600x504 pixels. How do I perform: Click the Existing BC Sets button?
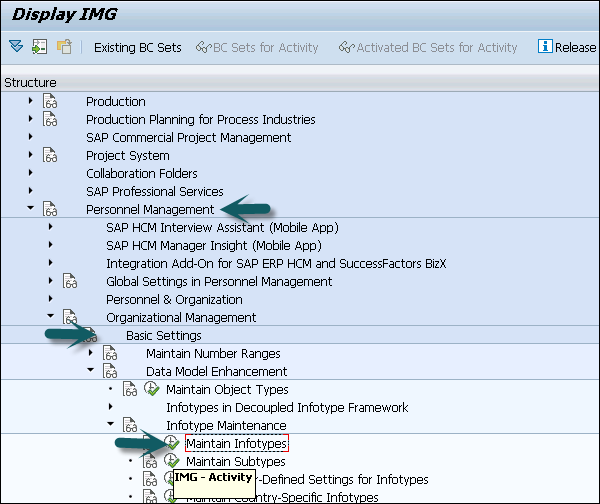tap(137, 47)
